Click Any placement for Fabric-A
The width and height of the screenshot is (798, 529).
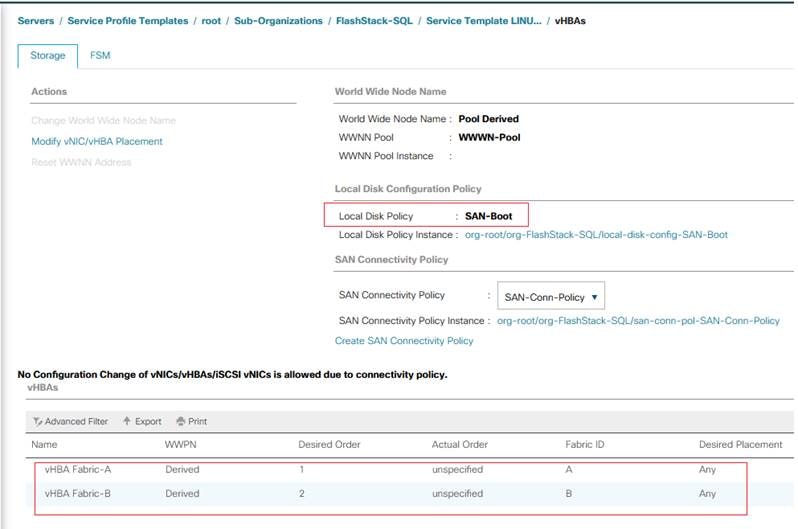707,469
